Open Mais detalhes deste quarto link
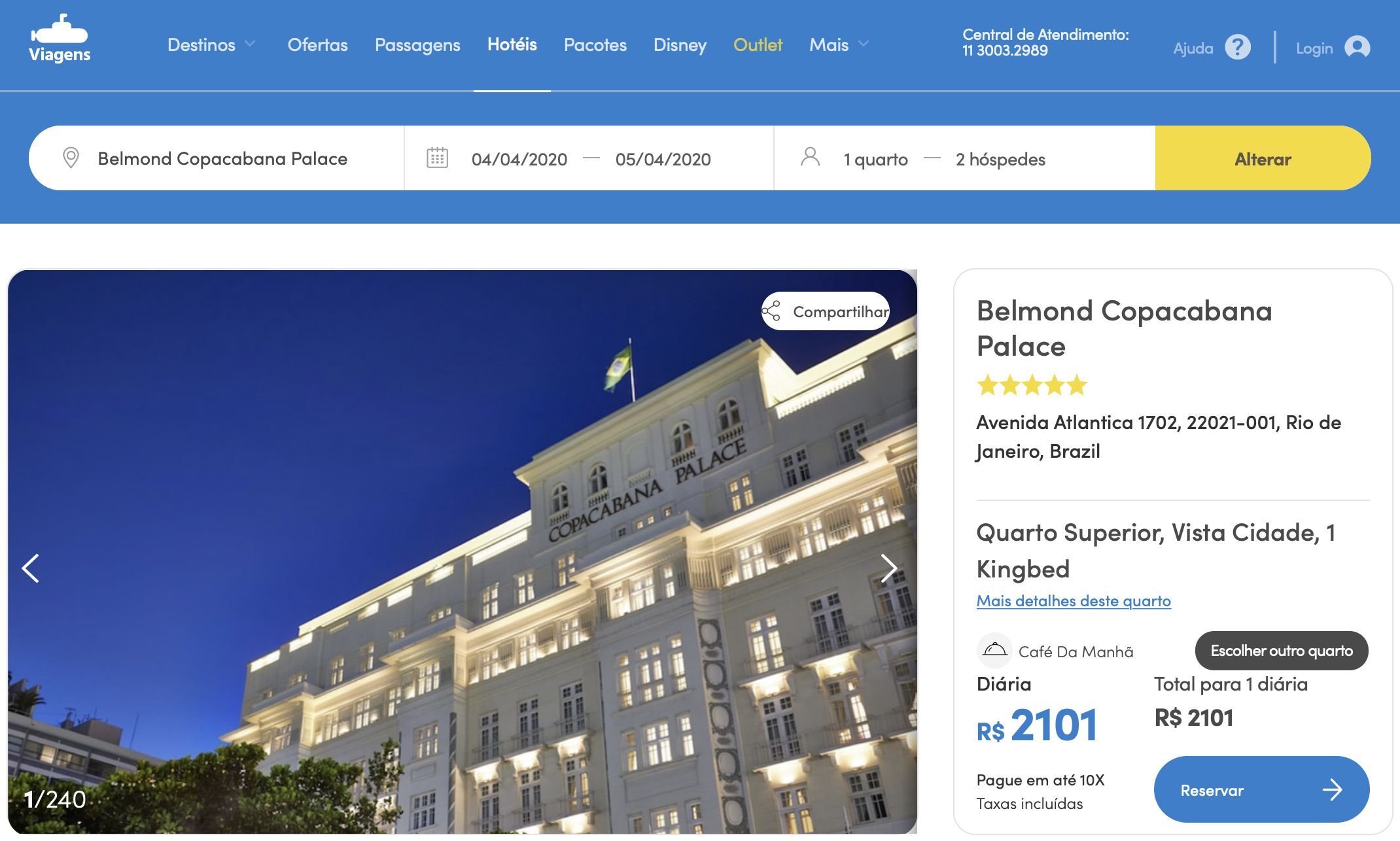This screenshot has height=841, width=1400. point(1074,601)
